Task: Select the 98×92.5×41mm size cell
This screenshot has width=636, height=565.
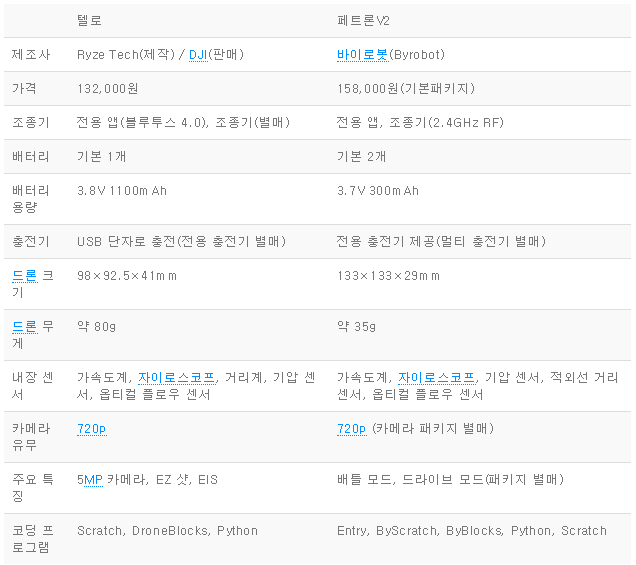Action: coord(127,276)
